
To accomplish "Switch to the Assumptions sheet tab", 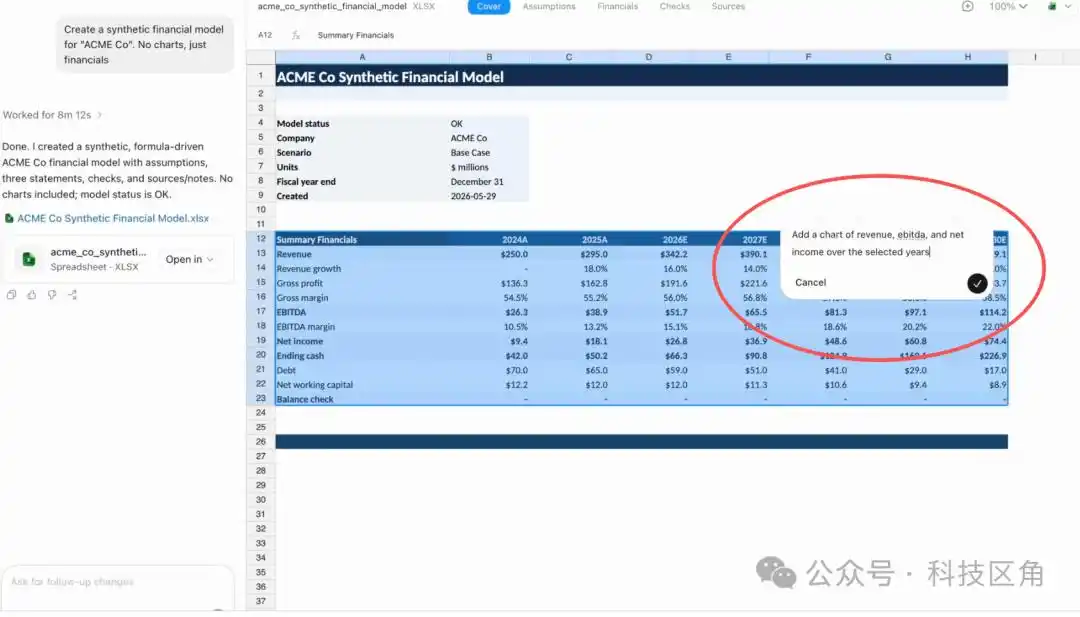I will click(x=549, y=6).
